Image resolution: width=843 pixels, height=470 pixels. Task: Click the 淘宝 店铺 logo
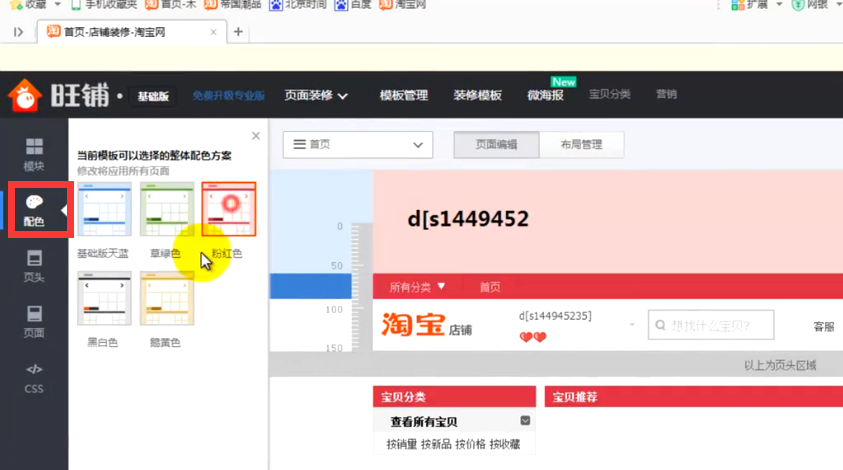[x=427, y=325]
